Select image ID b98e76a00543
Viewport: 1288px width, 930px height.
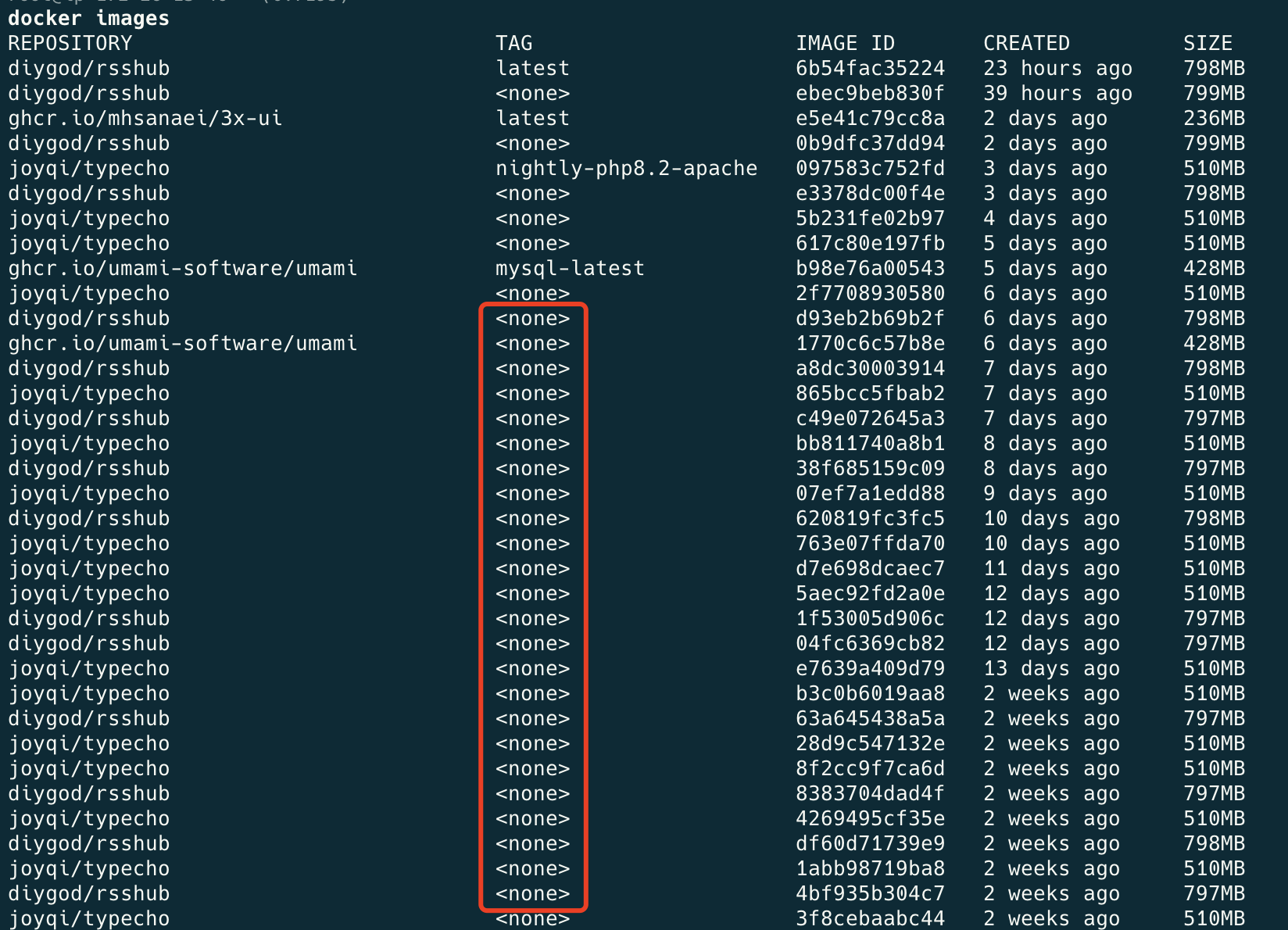(870, 268)
